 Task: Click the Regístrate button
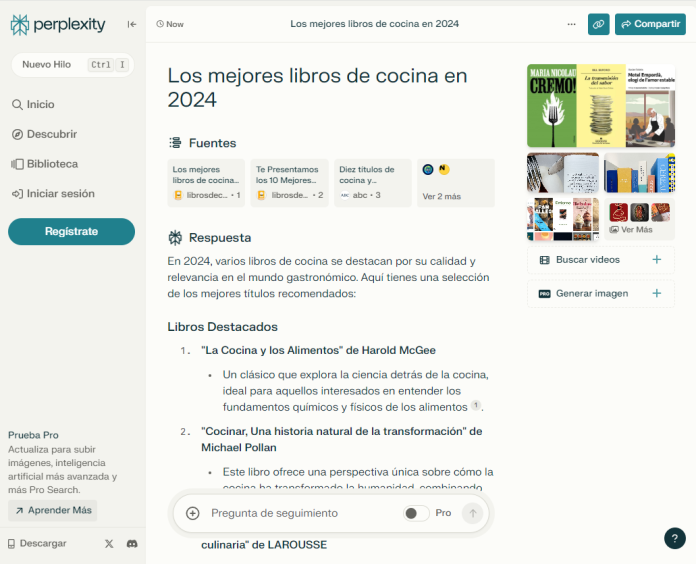coord(71,232)
